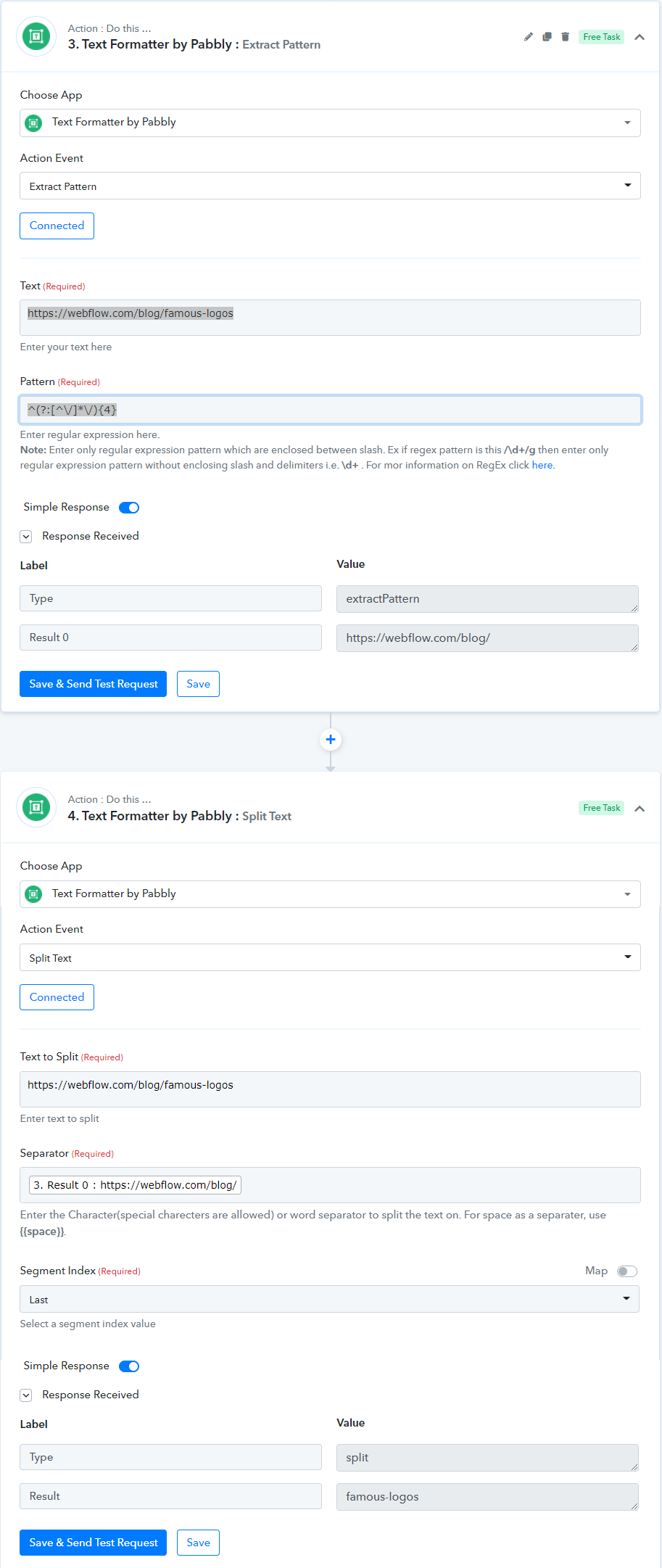Click the Text to Split input field
Image resolution: width=662 pixels, height=1568 pixels.
pyautogui.click(x=330, y=1089)
